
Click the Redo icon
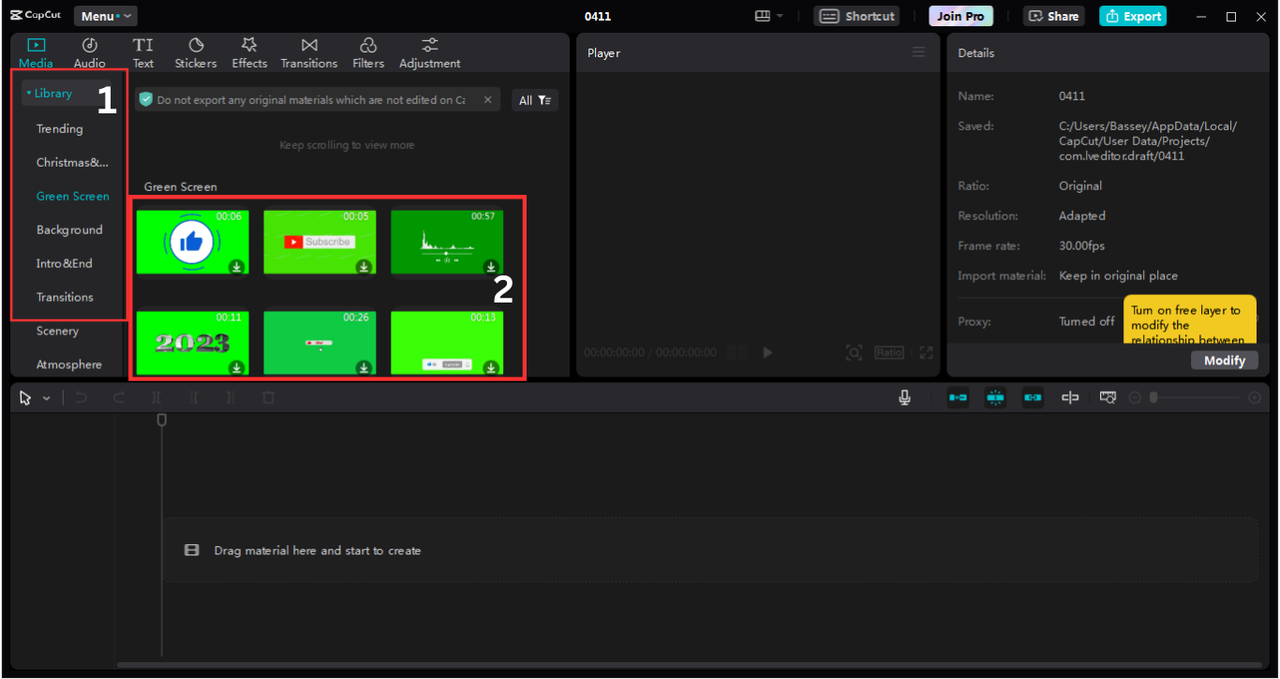click(119, 398)
